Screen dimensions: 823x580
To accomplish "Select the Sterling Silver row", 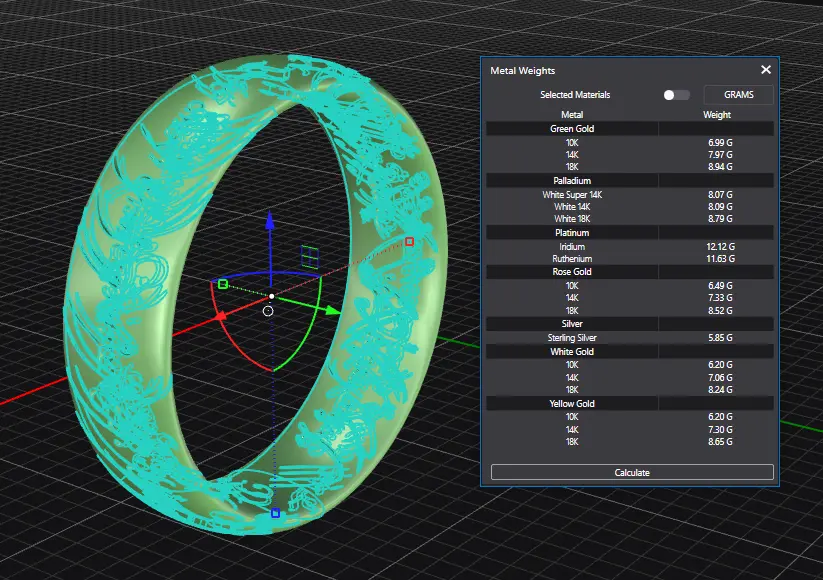I will 572,338.
